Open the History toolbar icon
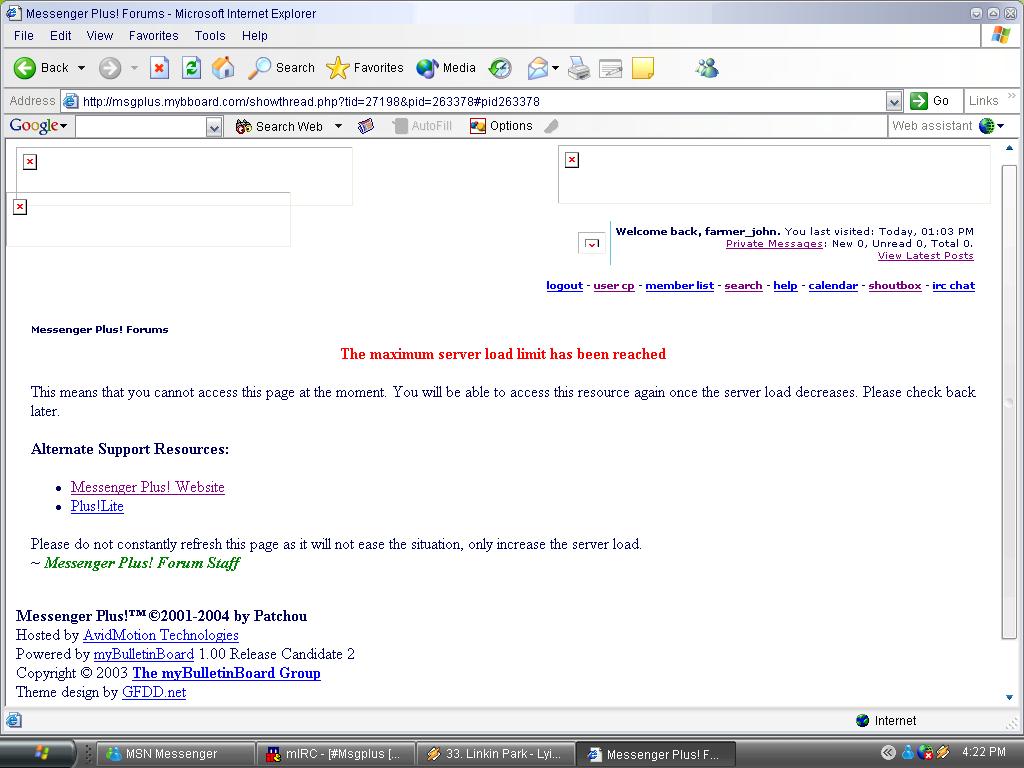The height and width of the screenshot is (768, 1024). click(500, 68)
